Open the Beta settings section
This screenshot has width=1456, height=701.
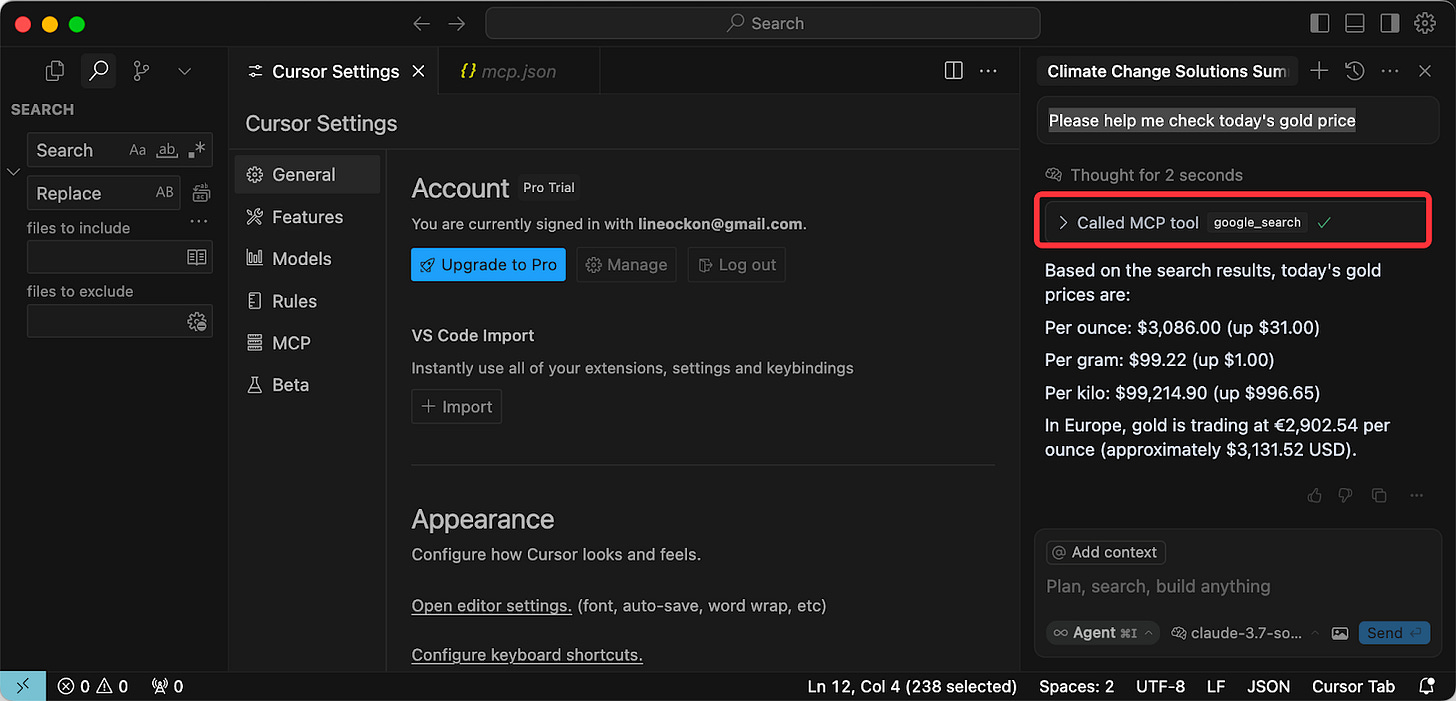pos(307,385)
